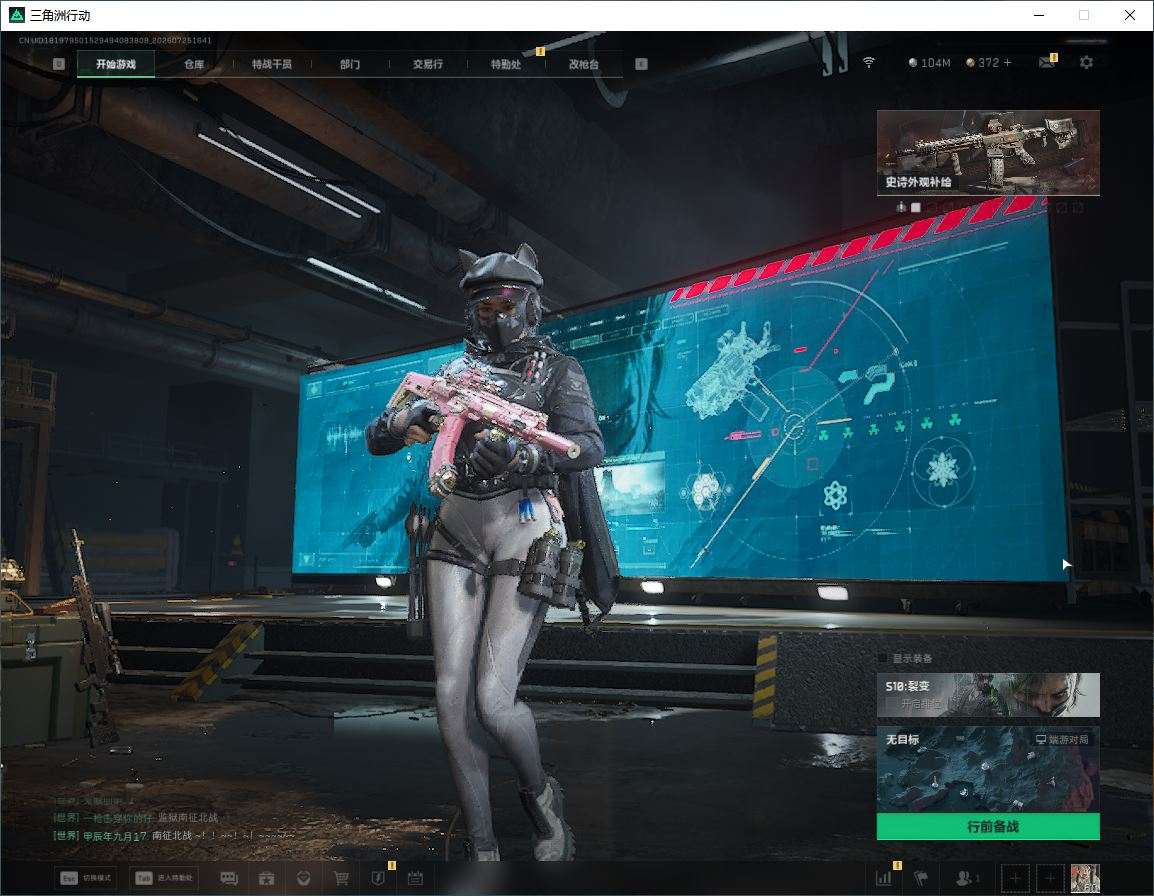Toggle the 显示装备 checkbox
Screen dimensions: 1154x896
pos(883,657)
